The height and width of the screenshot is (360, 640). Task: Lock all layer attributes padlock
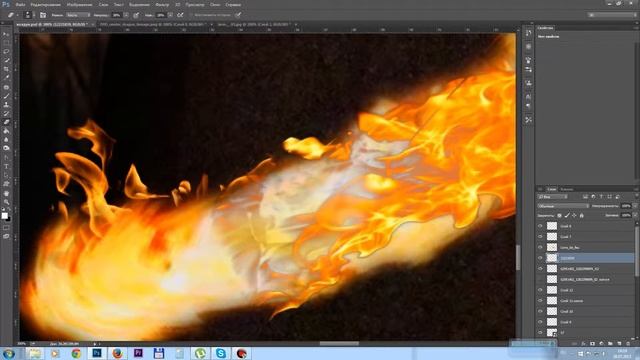tap(582, 216)
